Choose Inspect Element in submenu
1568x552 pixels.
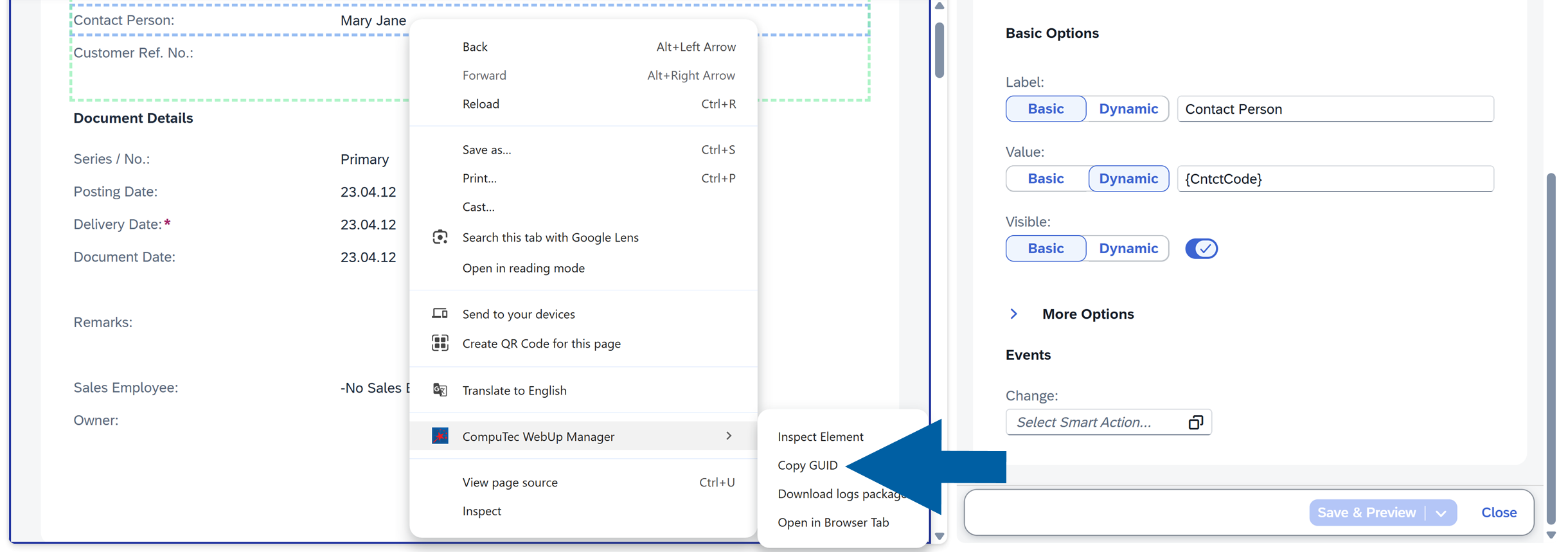point(821,437)
